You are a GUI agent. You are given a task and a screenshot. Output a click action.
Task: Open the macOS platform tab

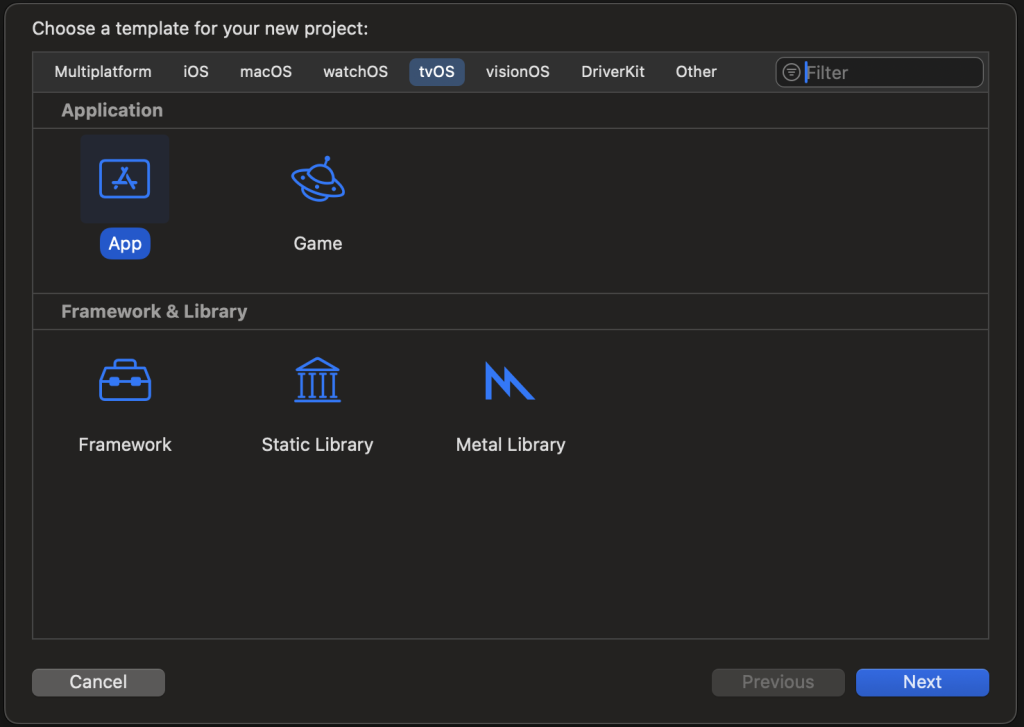pyautogui.click(x=266, y=72)
